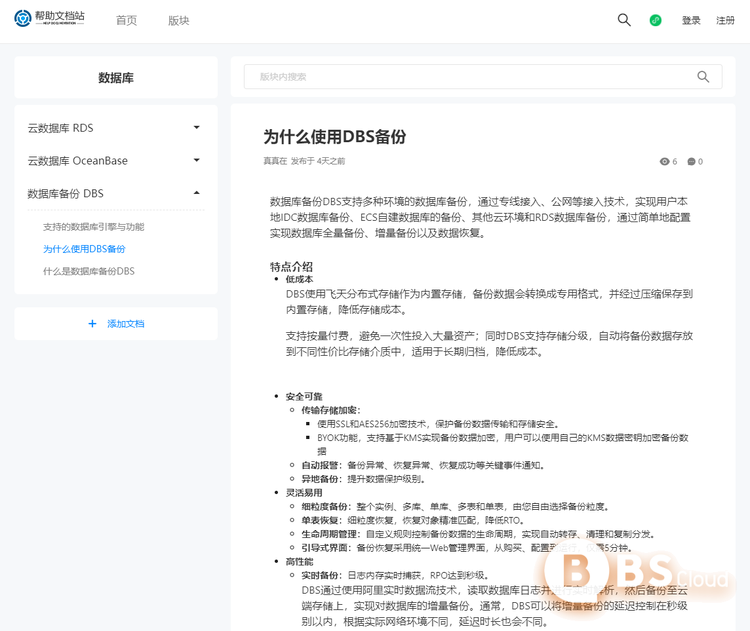750x631 pixels.
Task: Click the 帮助文档站 site logo
Action: point(49,18)
